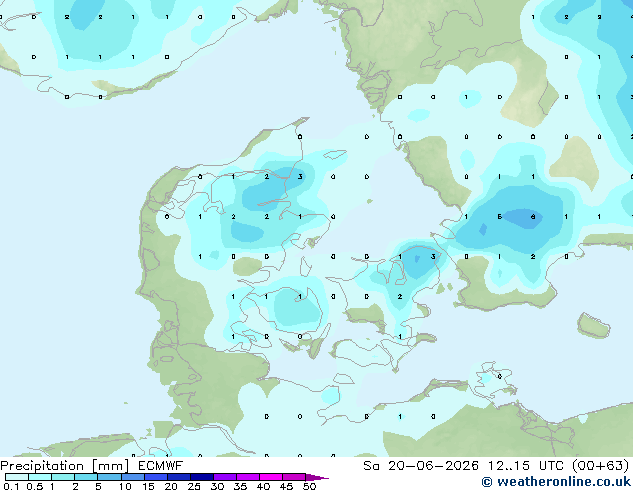Click the legend swatch between 15 and 20
Viewport: 634px width, 490px height.
click(x=156, y=477)
